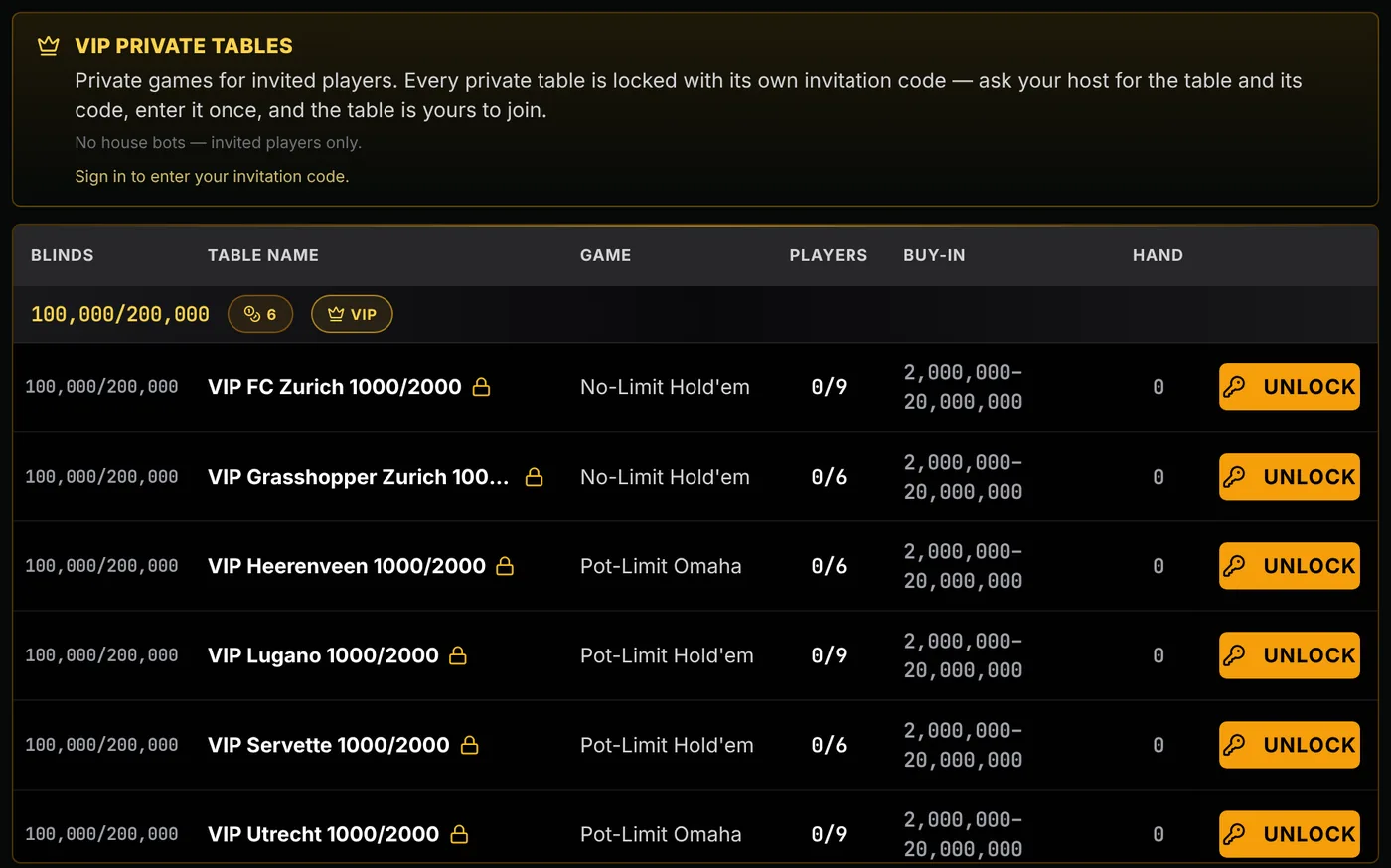Click the crown icon beside VIP Private Tables

pyautogui.click(x=48, y=46)
